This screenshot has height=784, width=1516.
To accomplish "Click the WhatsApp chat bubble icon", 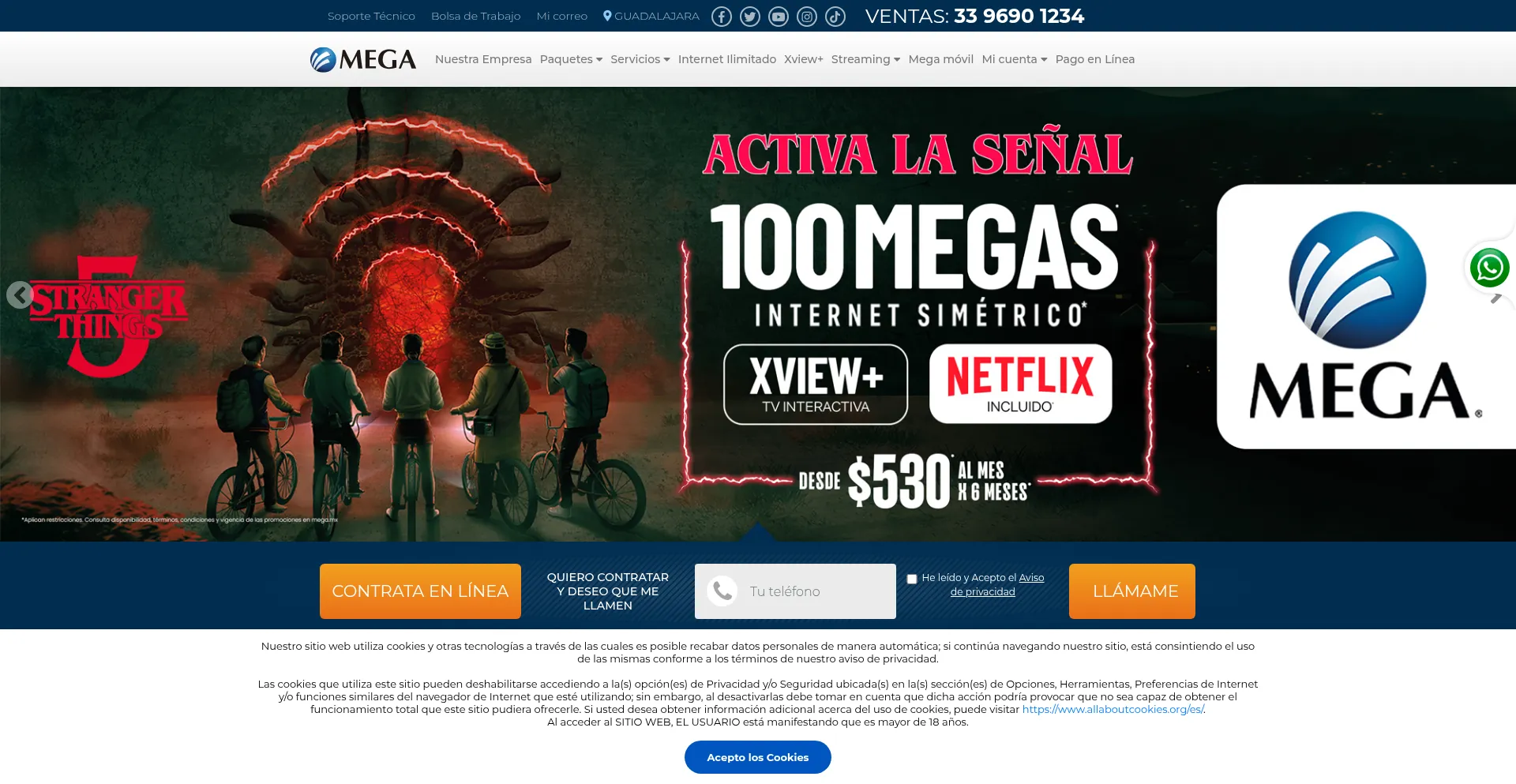I will pyautogui.click(x=1489, y=268).
